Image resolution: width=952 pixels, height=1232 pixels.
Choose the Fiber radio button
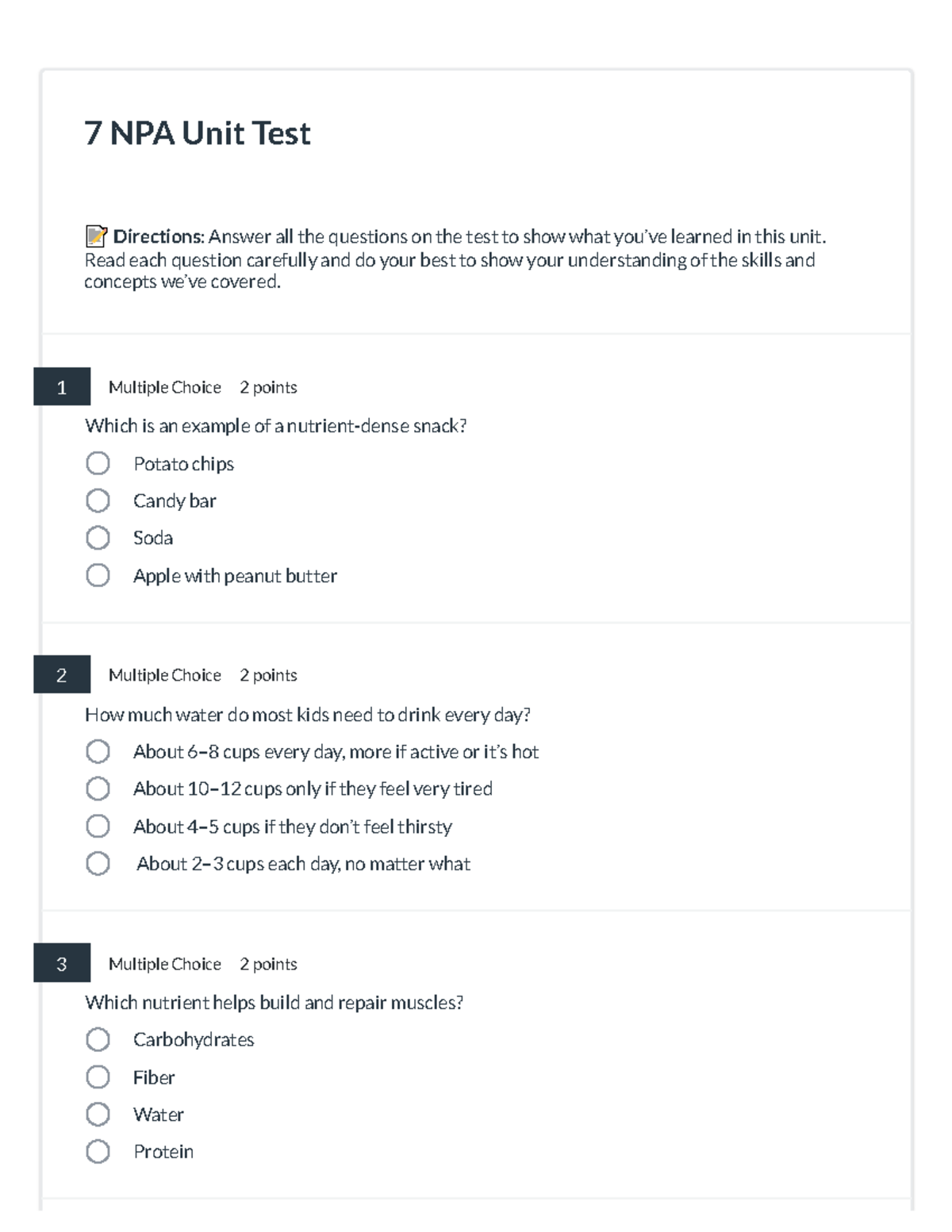point(98,1077)
